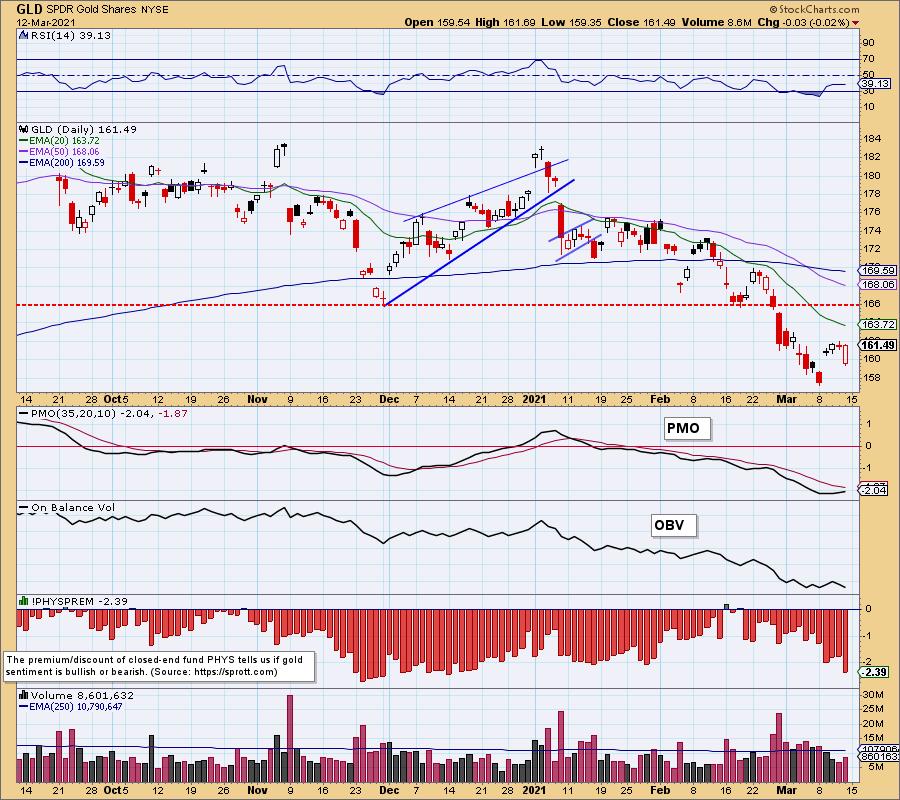Click the red down arrow after Chg value
Viewport: 900px width, 800px height.
click(x=856, y=23)
